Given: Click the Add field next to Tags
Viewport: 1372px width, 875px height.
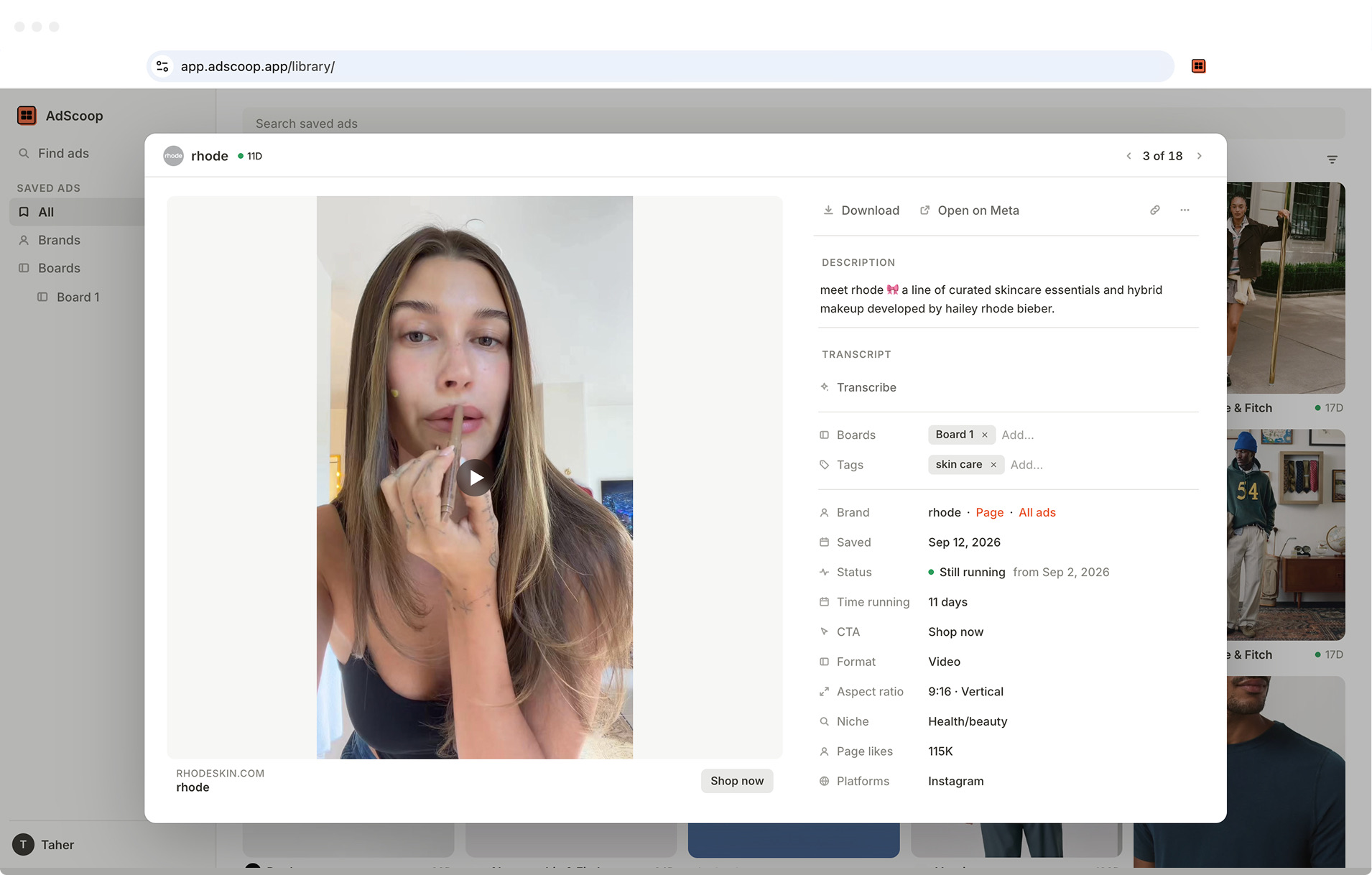Looking at the screenshot, I should point(1026,465).
